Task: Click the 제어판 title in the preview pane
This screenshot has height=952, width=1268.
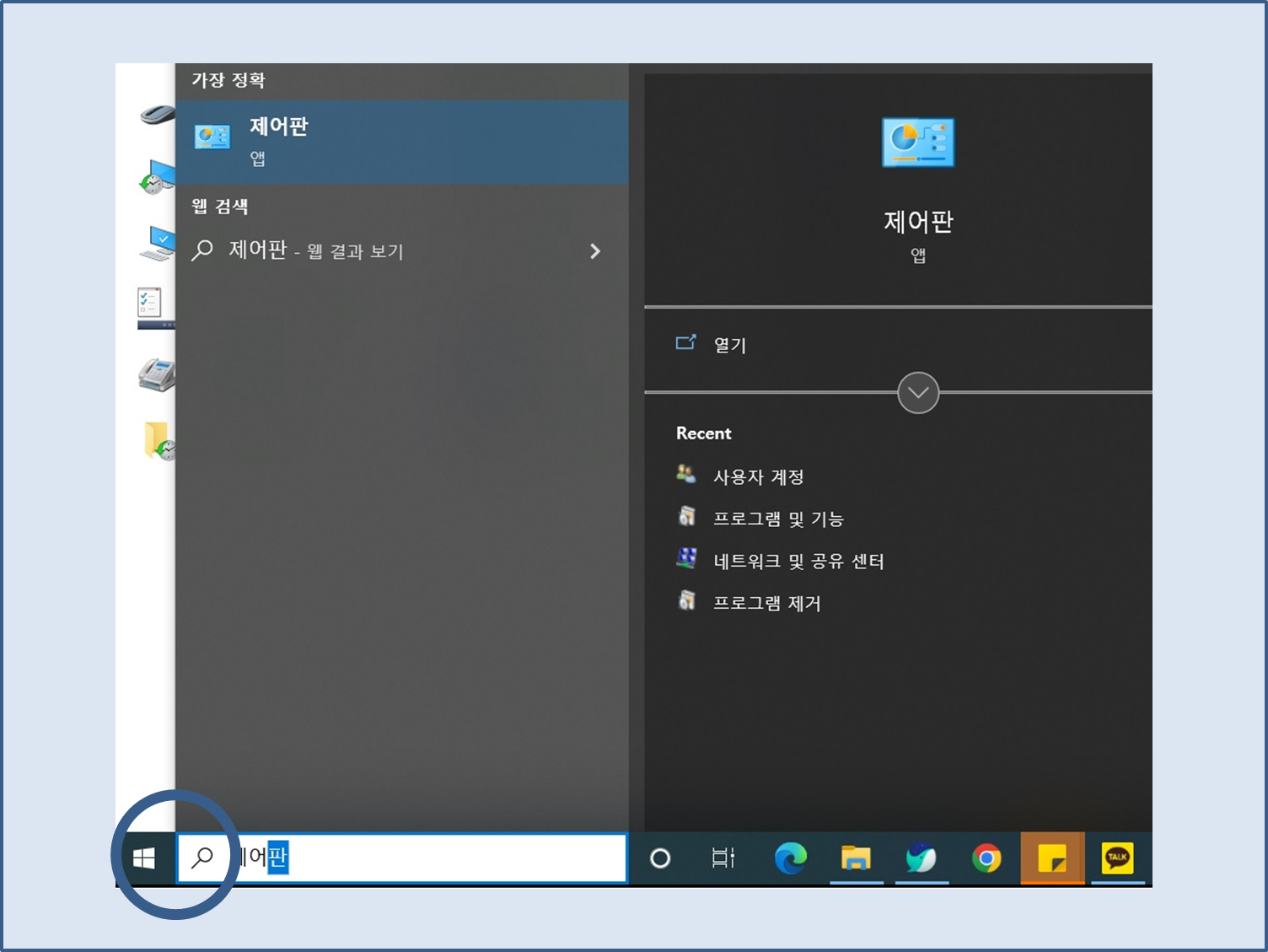Action: tap(918, 222)
